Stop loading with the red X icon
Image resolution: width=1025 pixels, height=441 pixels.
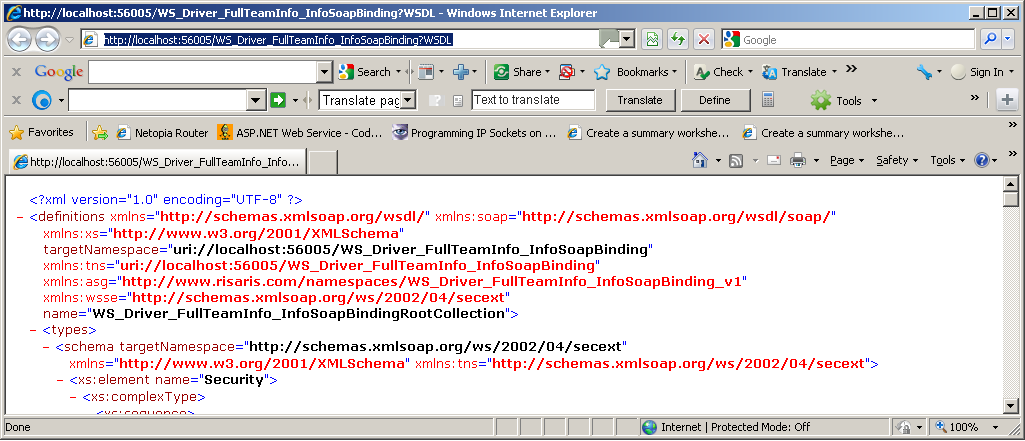(703, 40)
